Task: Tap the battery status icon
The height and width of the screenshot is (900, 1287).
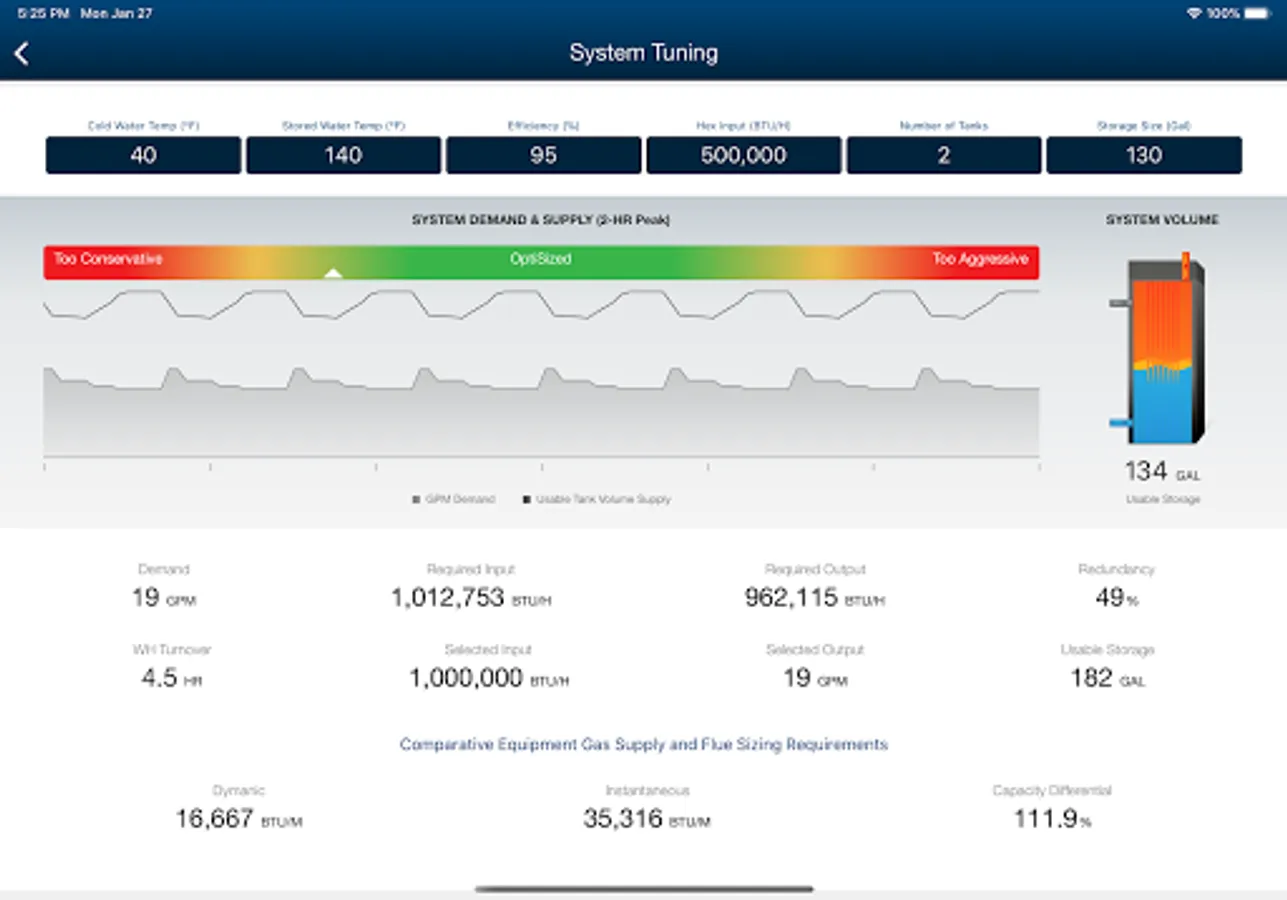Action: (x=1255, y=13)
